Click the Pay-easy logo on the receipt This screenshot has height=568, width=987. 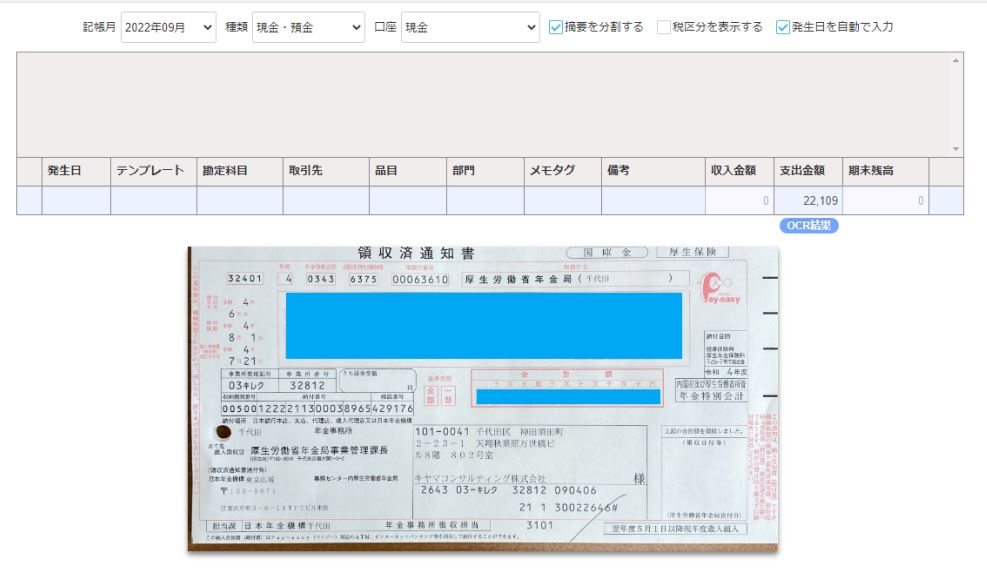tap(721, 289)
